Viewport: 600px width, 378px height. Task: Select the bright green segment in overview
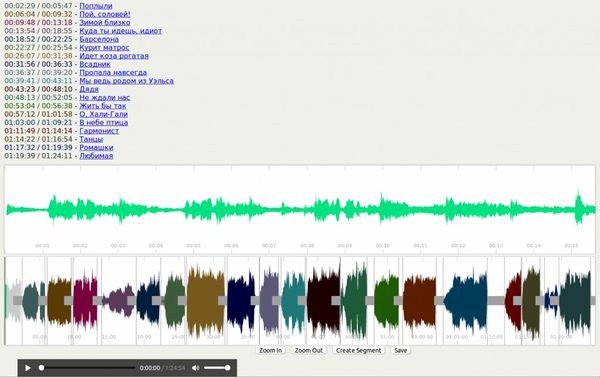pyautogui.click(x=386, y=301)
